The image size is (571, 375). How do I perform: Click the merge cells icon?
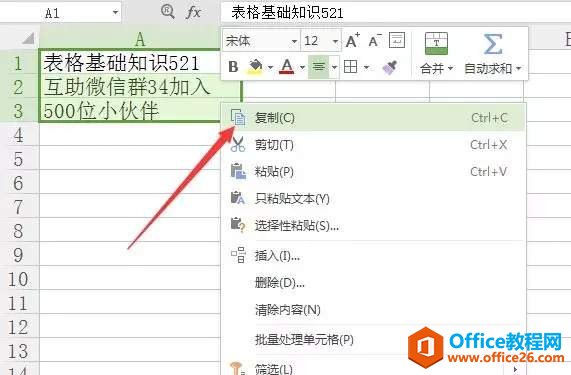(436, 44)
